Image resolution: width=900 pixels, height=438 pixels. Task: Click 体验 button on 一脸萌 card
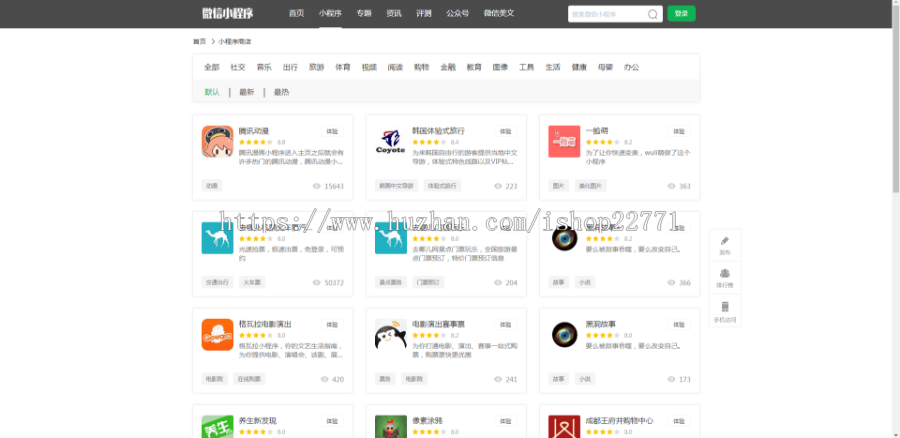(679, 131)
